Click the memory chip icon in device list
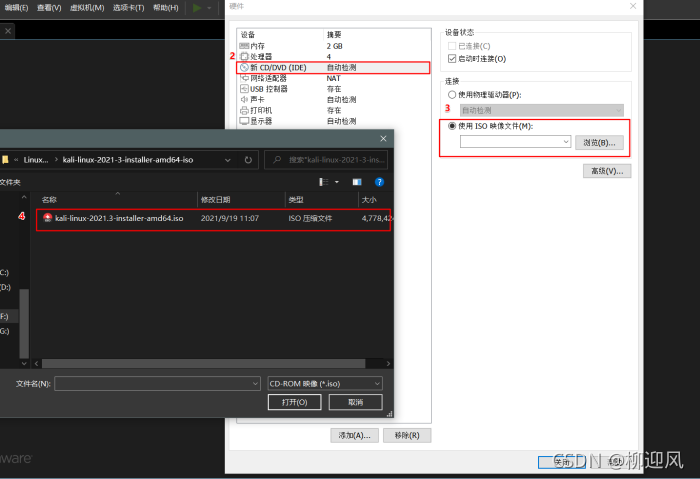 tap(244, 46)
